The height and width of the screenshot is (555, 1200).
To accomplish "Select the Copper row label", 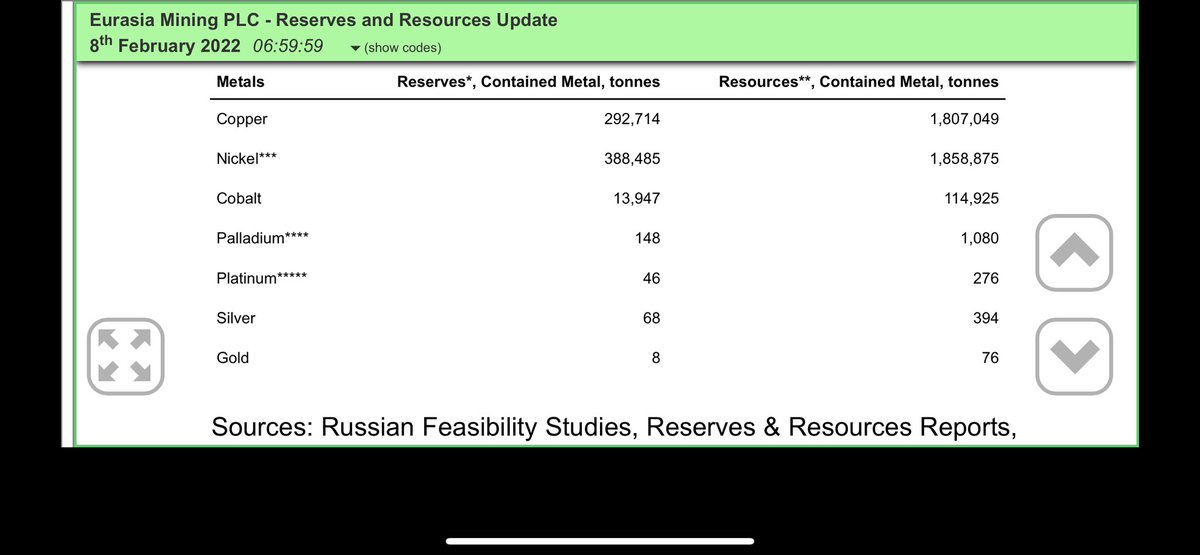I will (242, 119).
